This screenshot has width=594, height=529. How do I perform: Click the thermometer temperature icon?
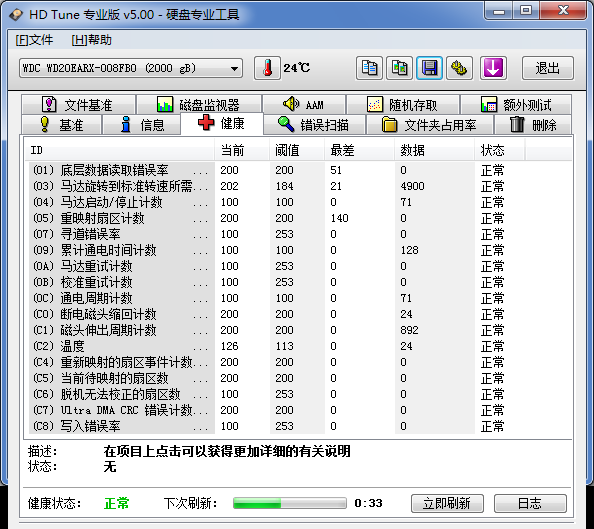267,68
